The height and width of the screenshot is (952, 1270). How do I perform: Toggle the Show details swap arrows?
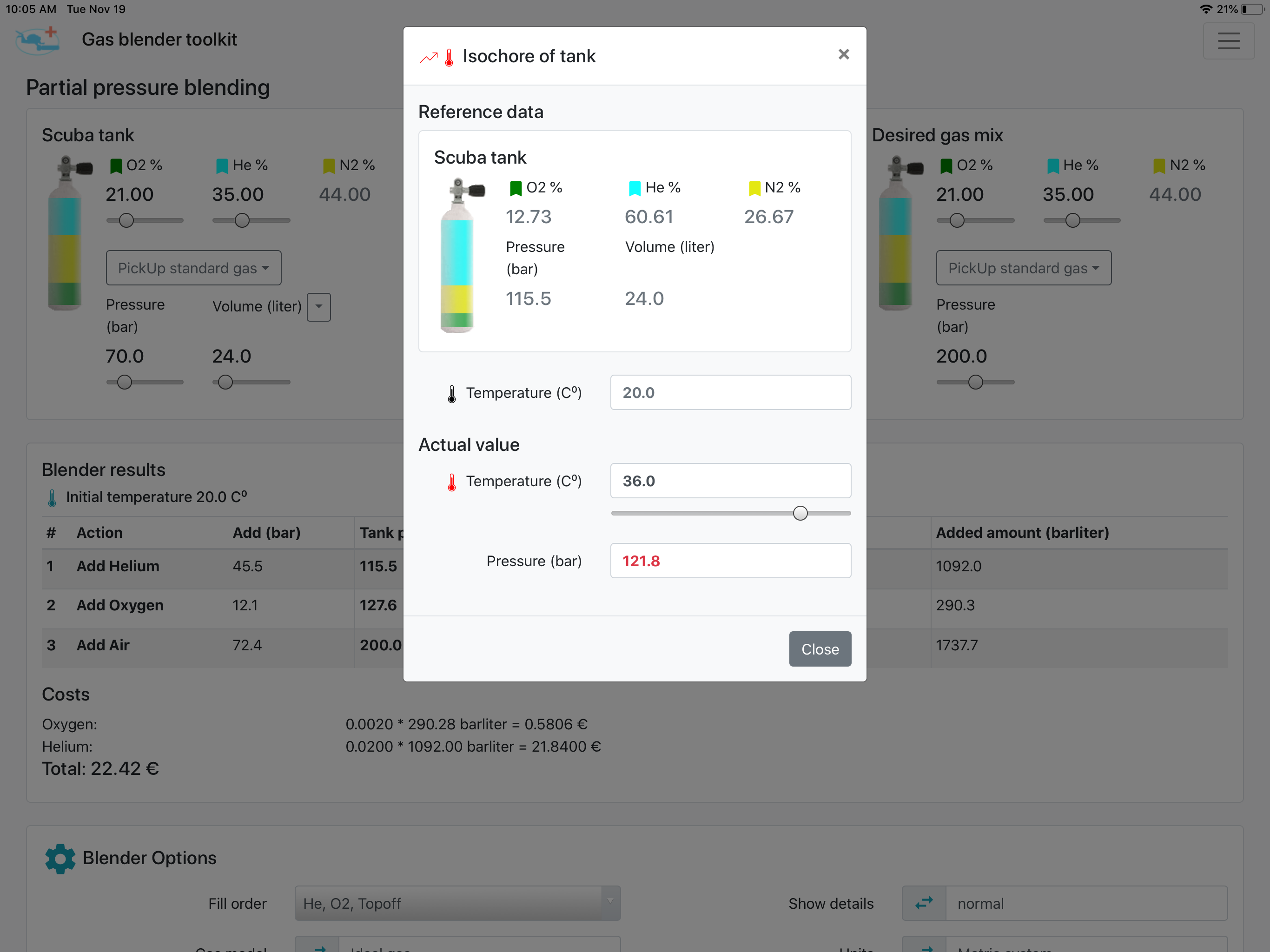coord(923,903)
